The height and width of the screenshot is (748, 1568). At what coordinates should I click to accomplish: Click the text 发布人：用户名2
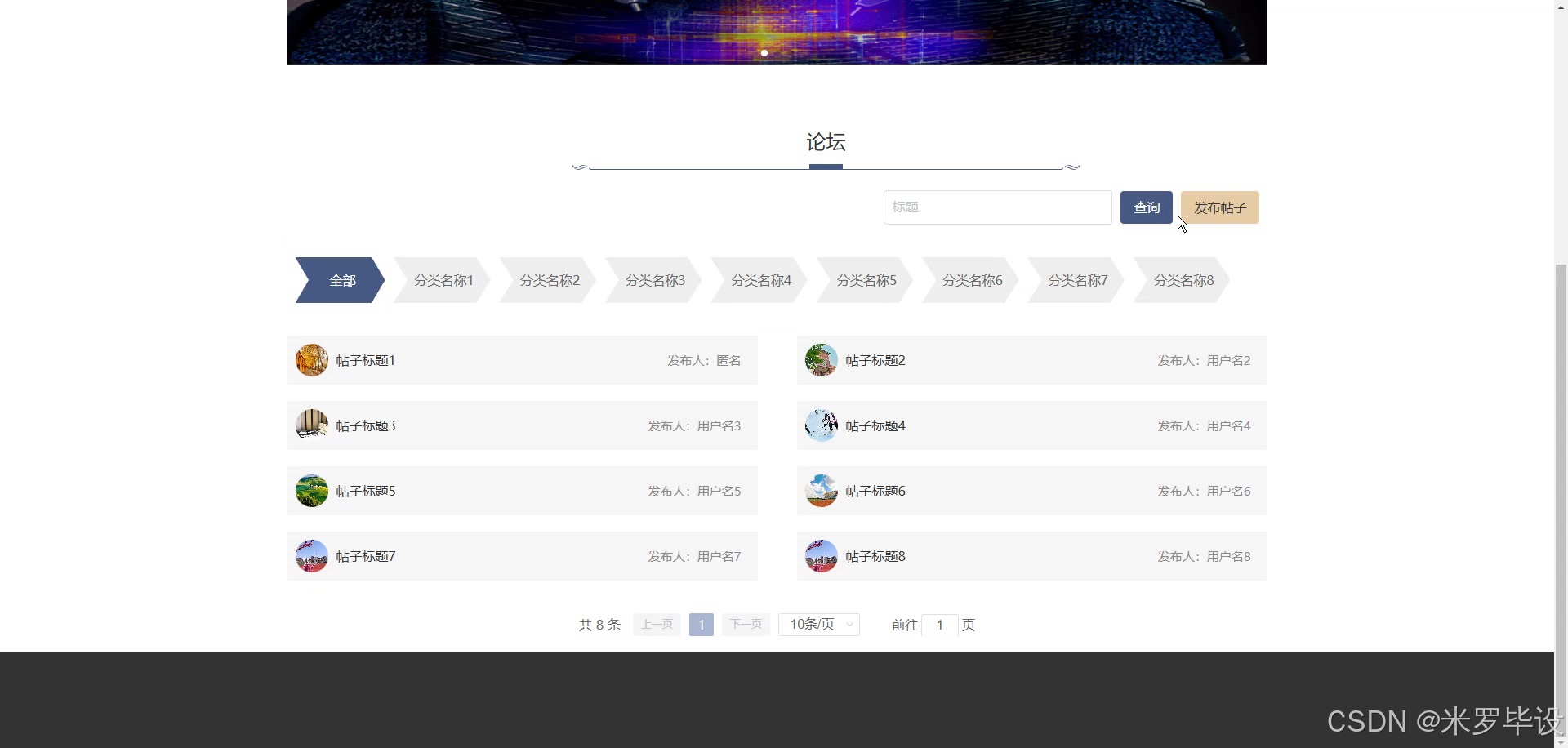pyautogui.click(x=1204, y=360)
